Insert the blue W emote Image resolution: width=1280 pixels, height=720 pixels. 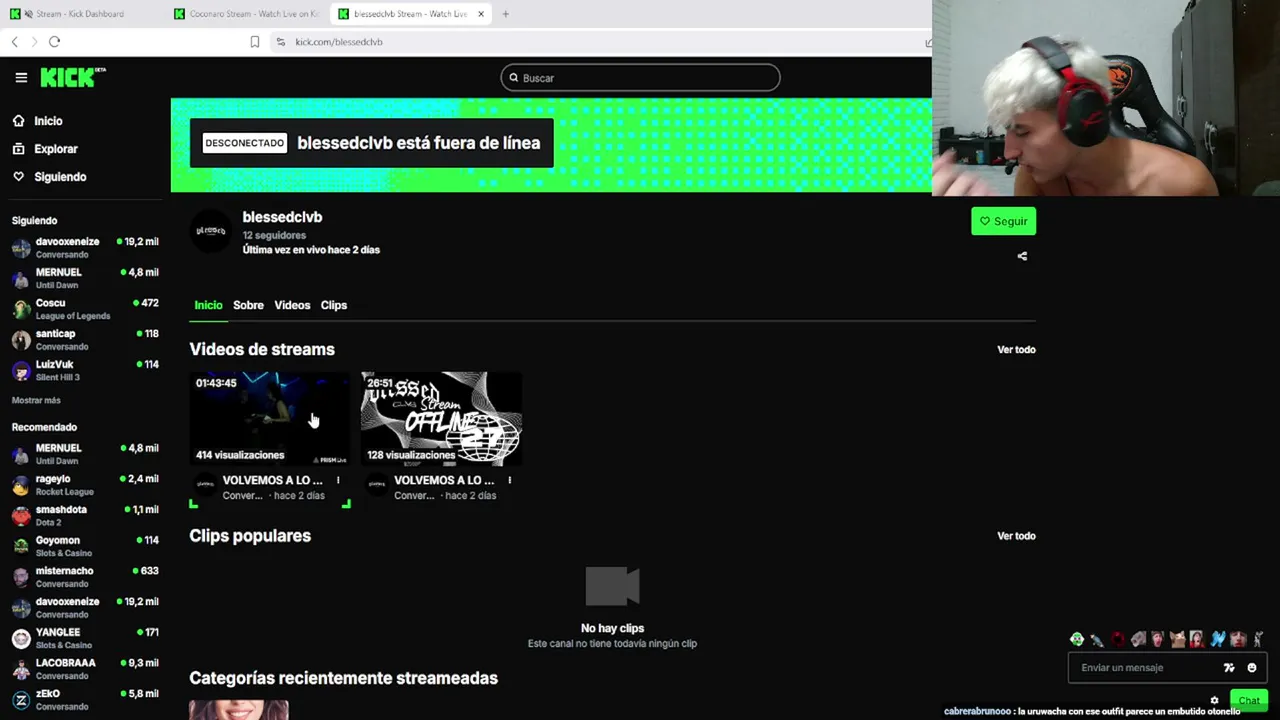pyautogui.click(x=1217, y=639)
